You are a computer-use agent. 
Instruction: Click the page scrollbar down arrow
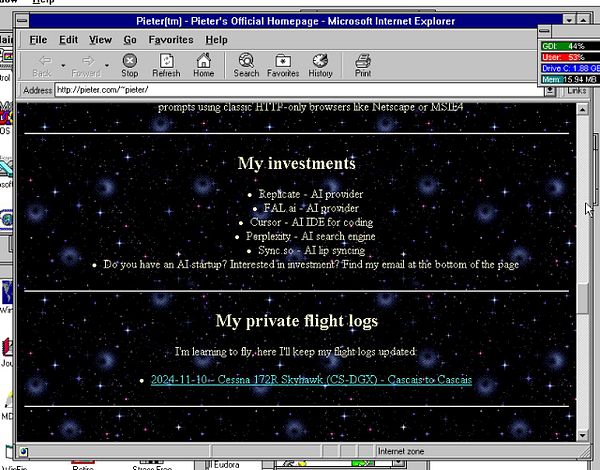[582, 435]
